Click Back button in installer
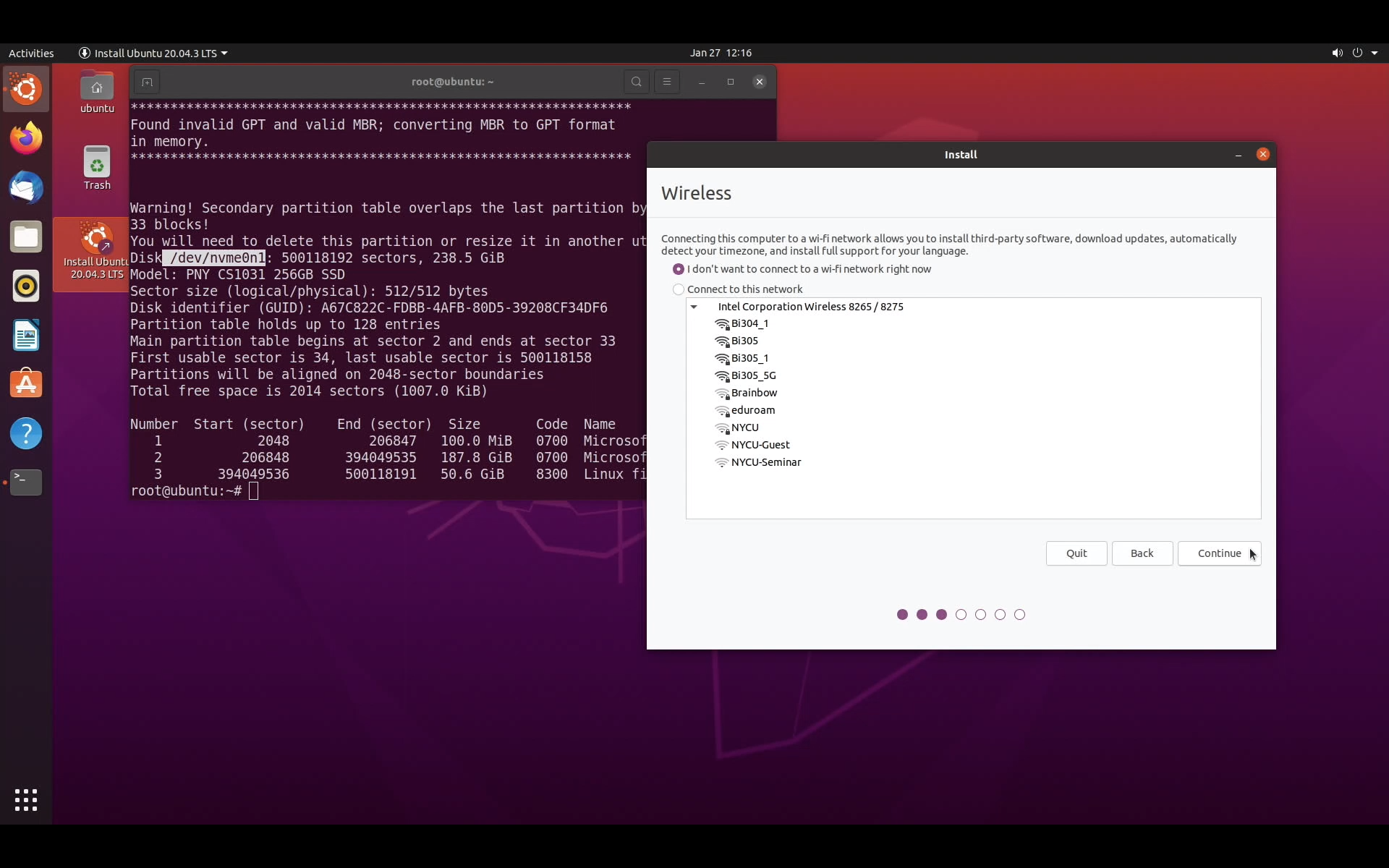The width and height of the screenshot is (1389, 868). pyautogui.click(x=1142, y=553)
